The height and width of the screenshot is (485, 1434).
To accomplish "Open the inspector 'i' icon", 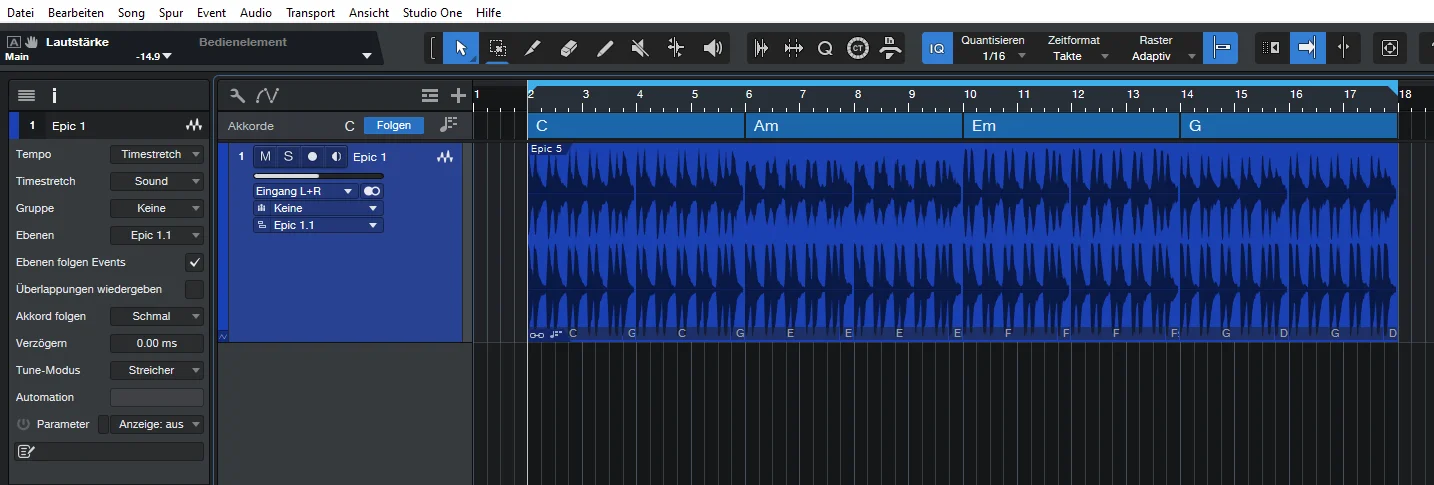I will pyautogui.click(x=54, y=95).
